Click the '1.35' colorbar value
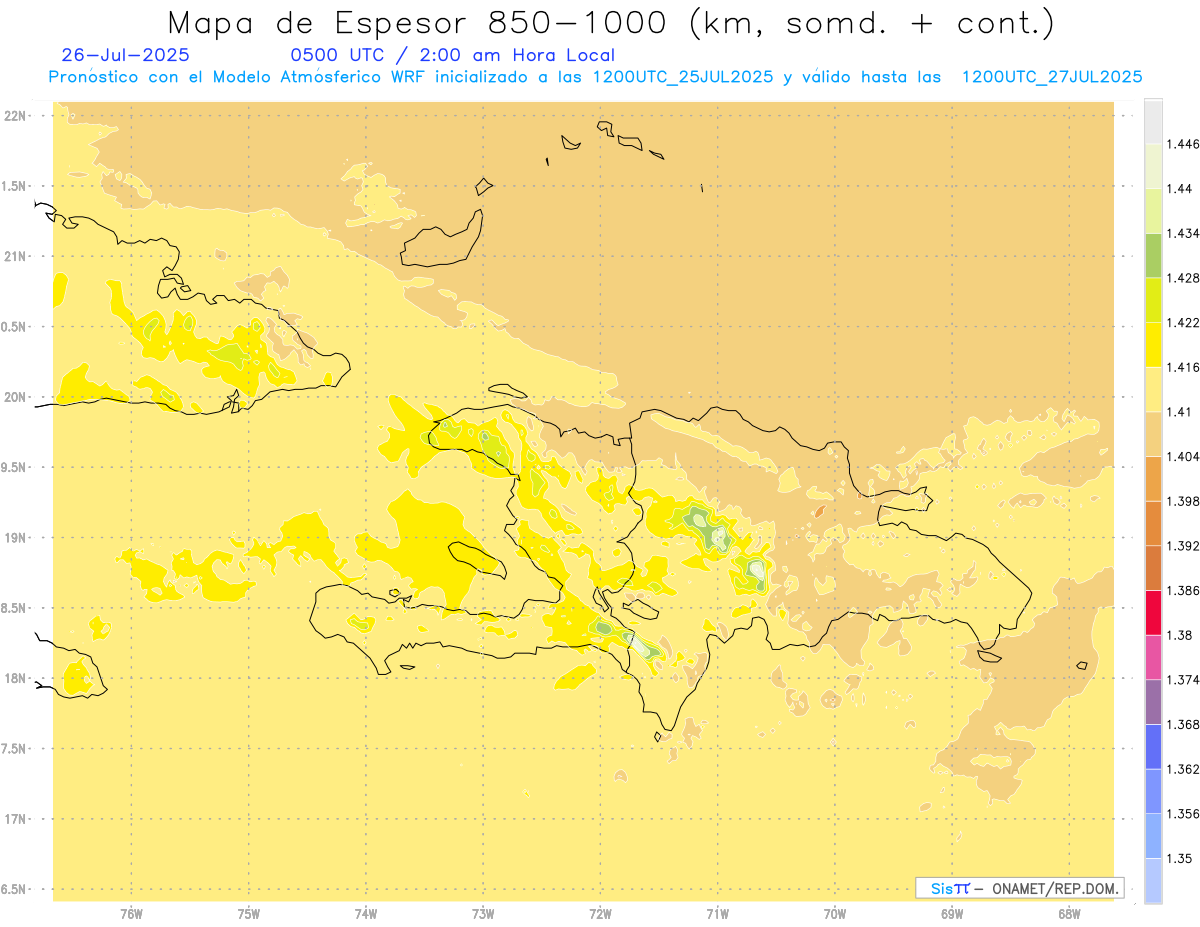The width and height of the screenshot is (1200, 927). pyautogui.click(x=1181, y=858)
